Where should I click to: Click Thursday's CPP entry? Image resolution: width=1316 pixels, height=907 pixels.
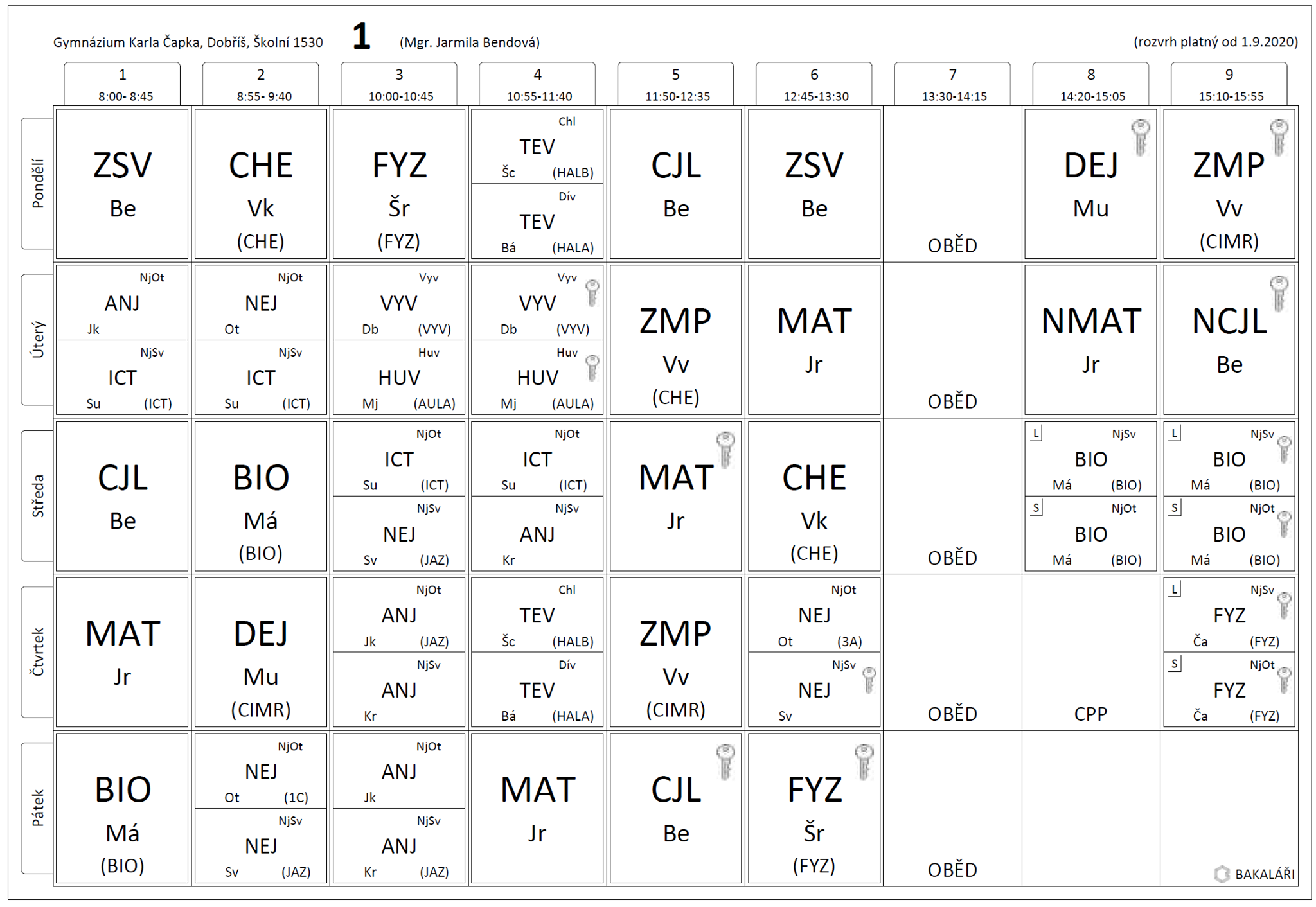point(1090,714)
